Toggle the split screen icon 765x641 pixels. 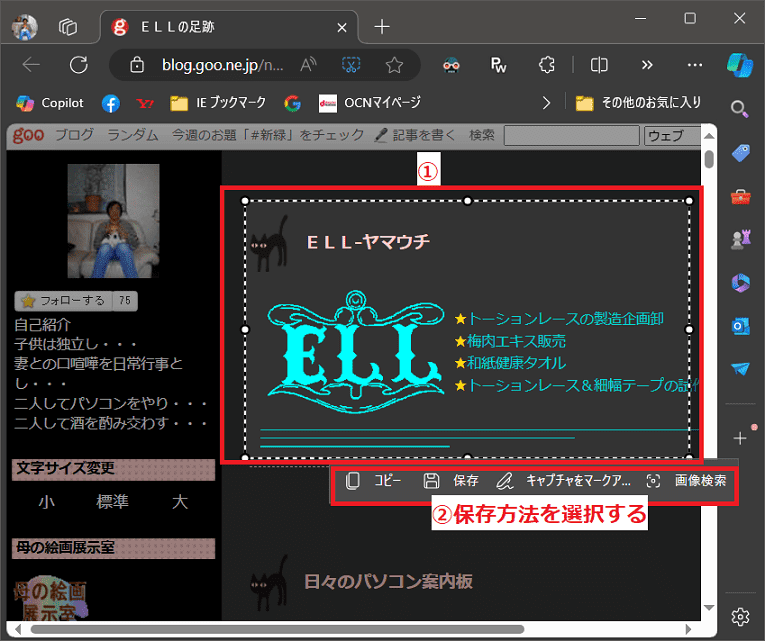click(x=599, y=65)
